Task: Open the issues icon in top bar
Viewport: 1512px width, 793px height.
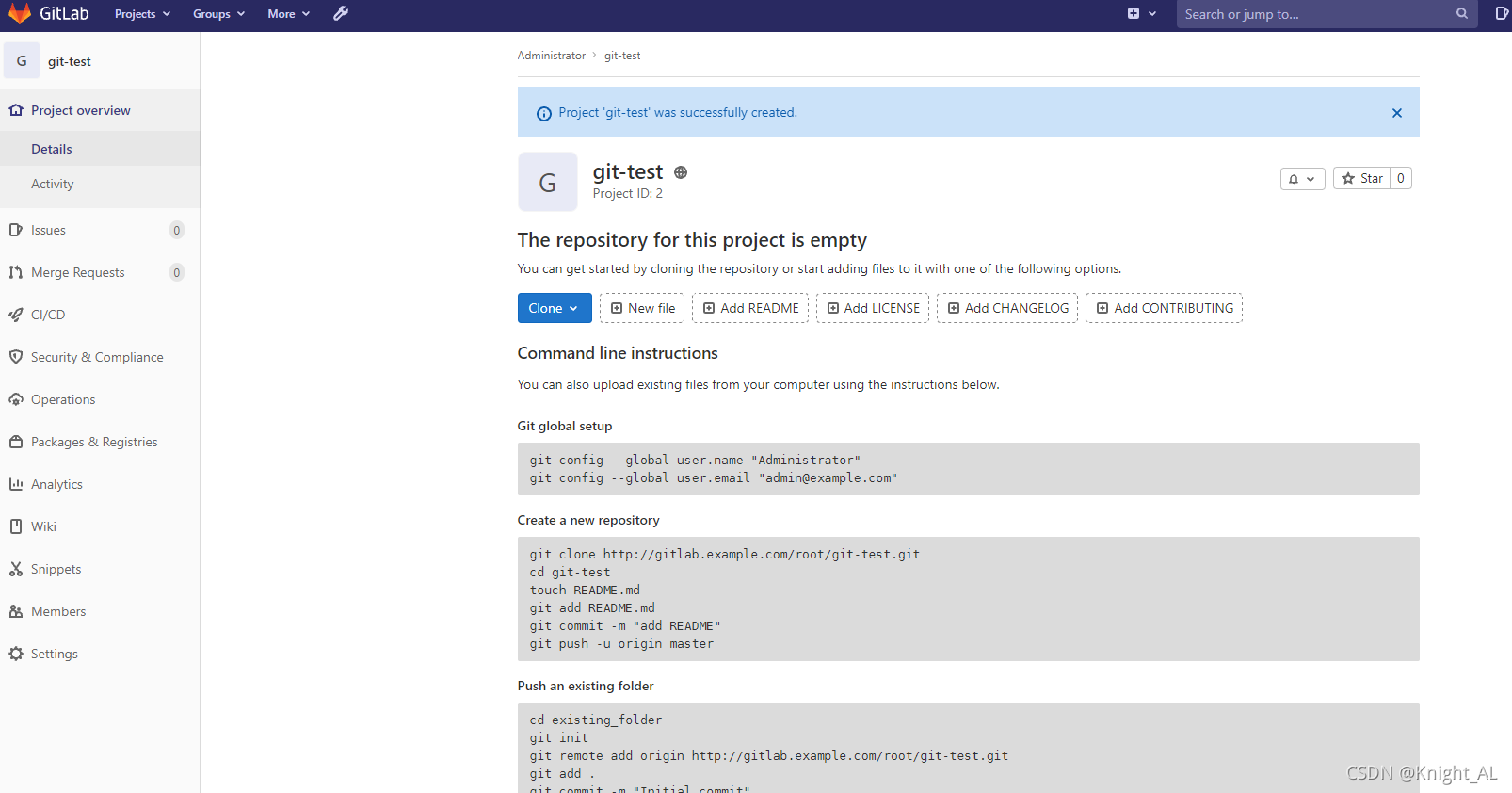Action: point(1501,13)
